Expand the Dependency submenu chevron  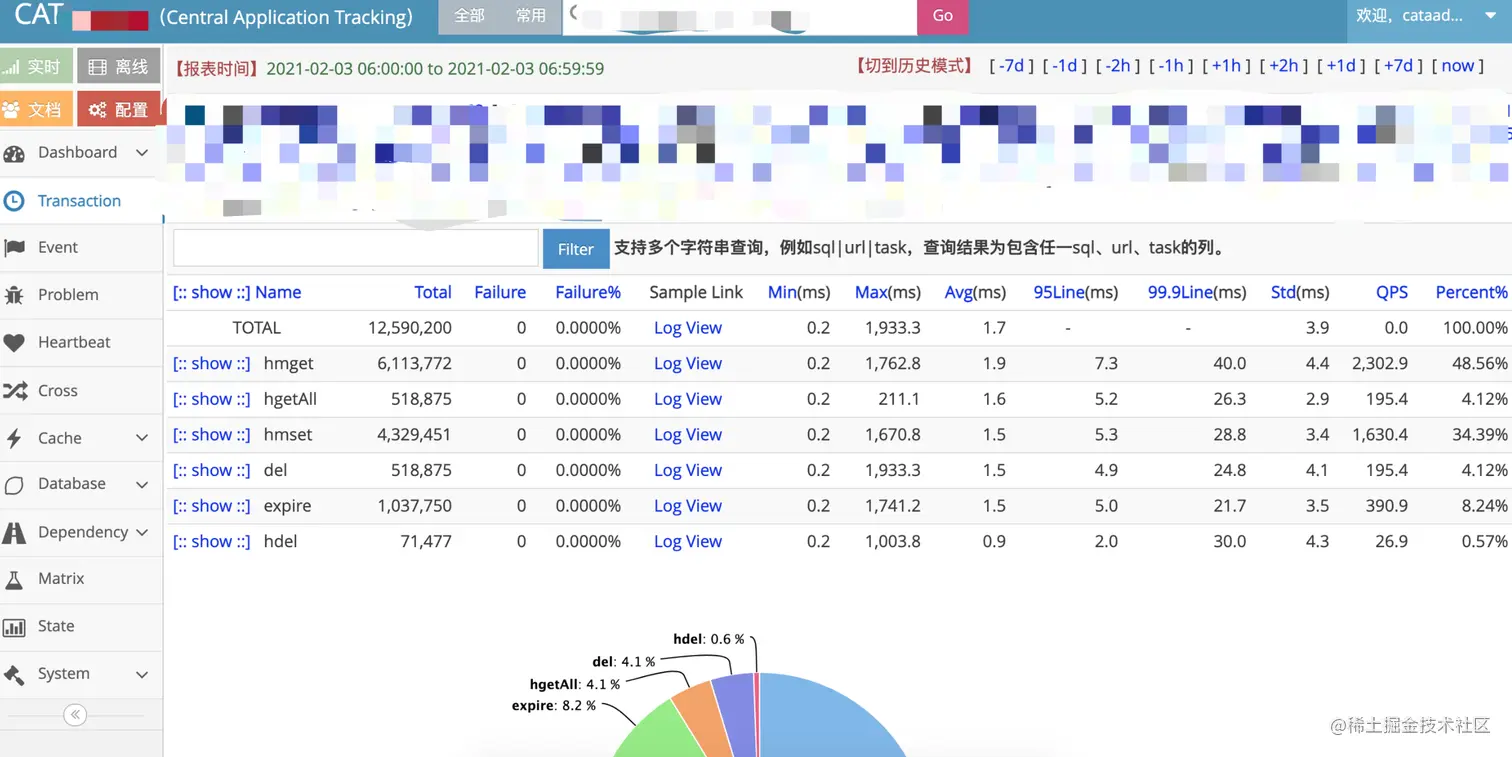tap(142, 532)
